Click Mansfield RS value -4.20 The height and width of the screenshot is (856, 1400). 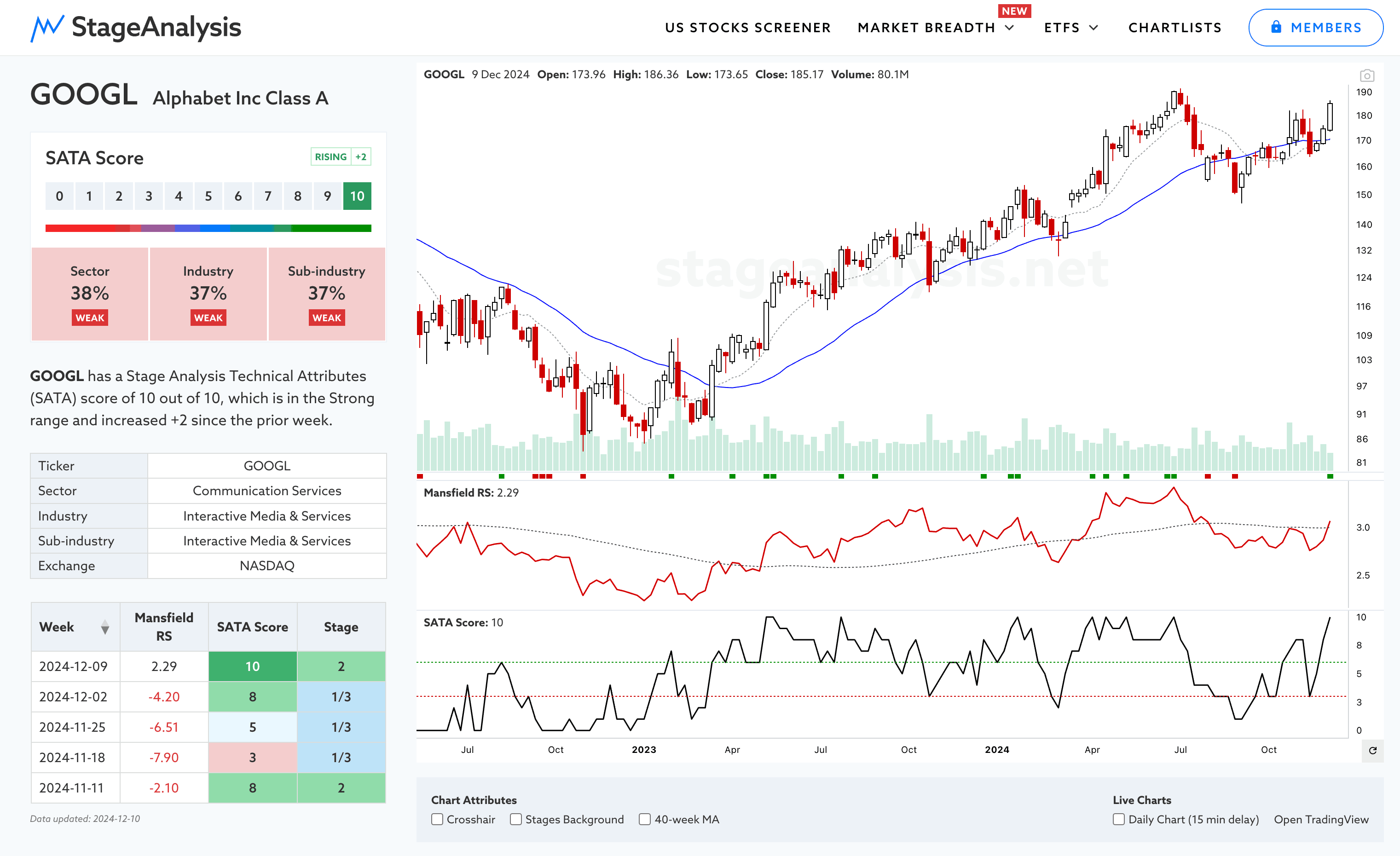coord(164,696)
